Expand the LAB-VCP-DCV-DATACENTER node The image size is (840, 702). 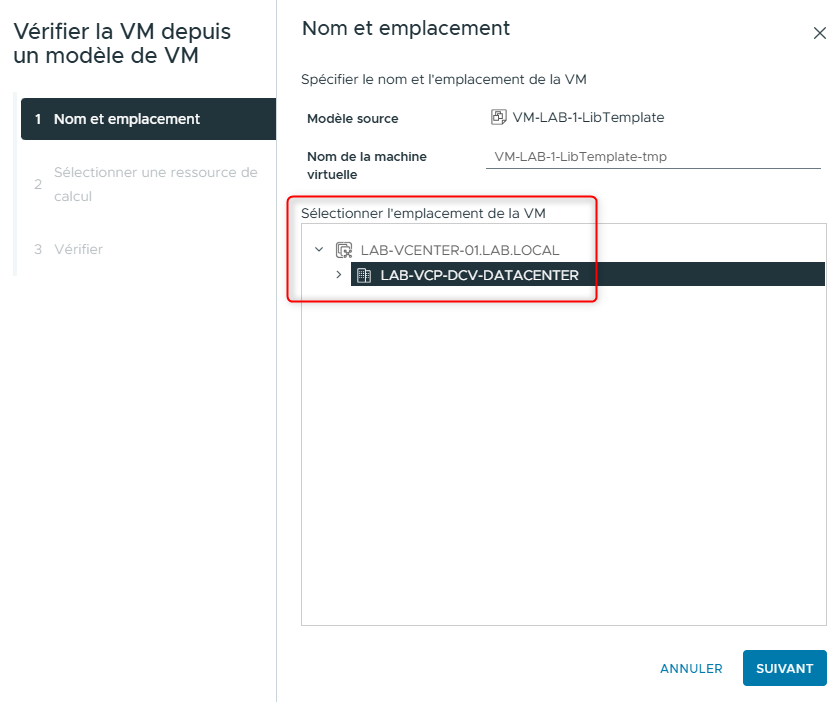click(x=339, y=275)
